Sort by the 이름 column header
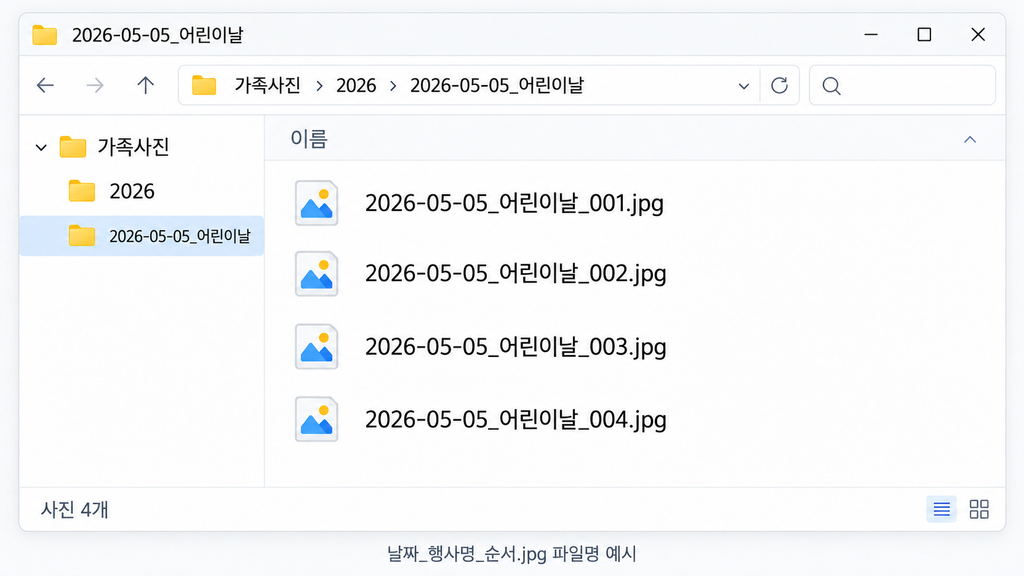1024x576 pixels. (309, 139)
